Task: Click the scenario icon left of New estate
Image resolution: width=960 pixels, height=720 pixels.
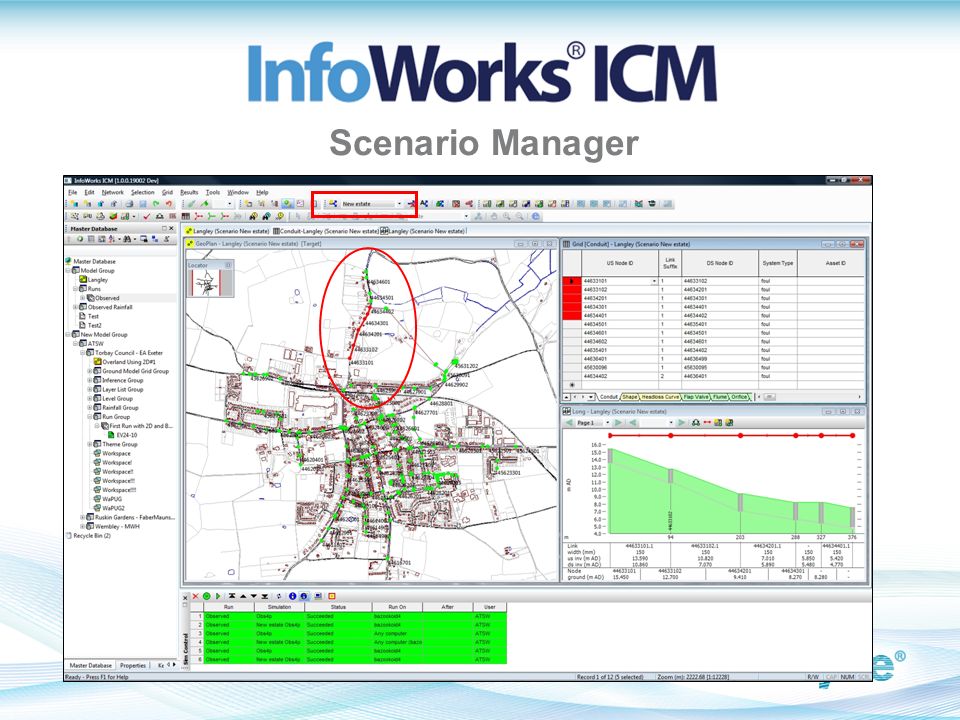Action: (332, 203)
